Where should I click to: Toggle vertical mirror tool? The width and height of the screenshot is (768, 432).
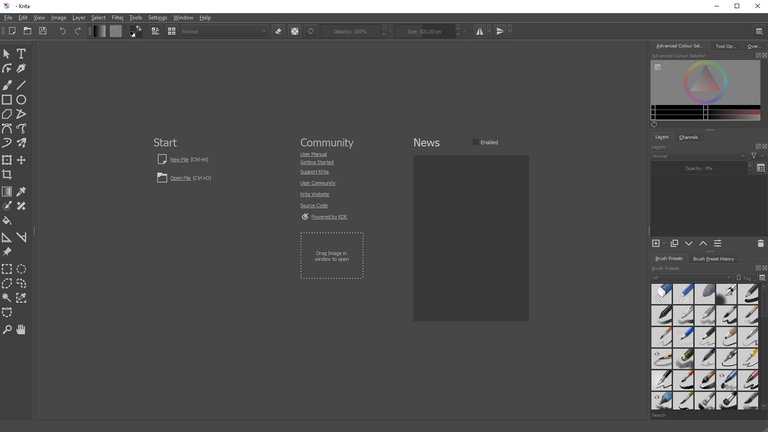pyautogui.click(x=500, y=31)
